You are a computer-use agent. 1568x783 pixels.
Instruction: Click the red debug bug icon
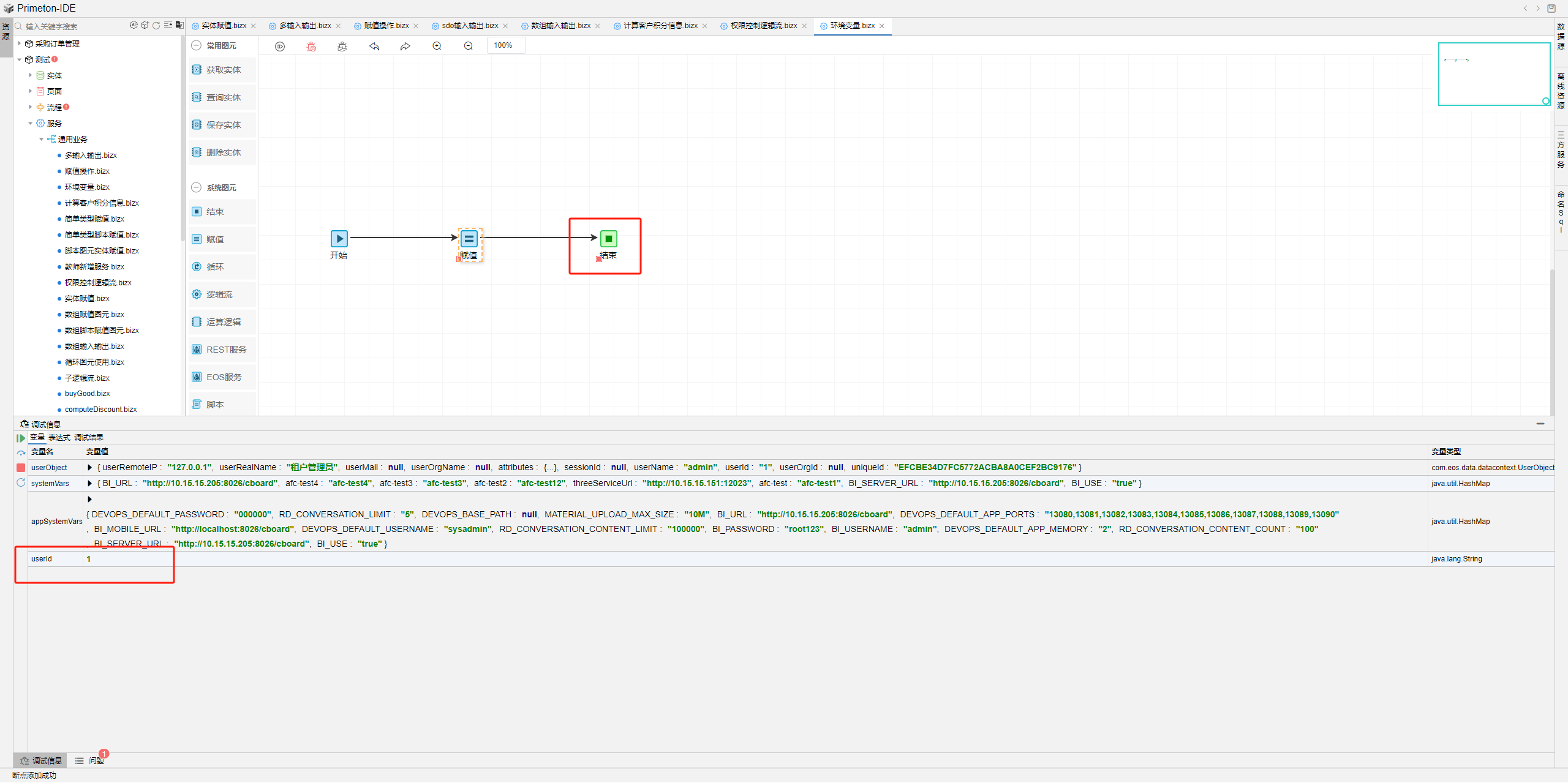click(x=311, y=47)
